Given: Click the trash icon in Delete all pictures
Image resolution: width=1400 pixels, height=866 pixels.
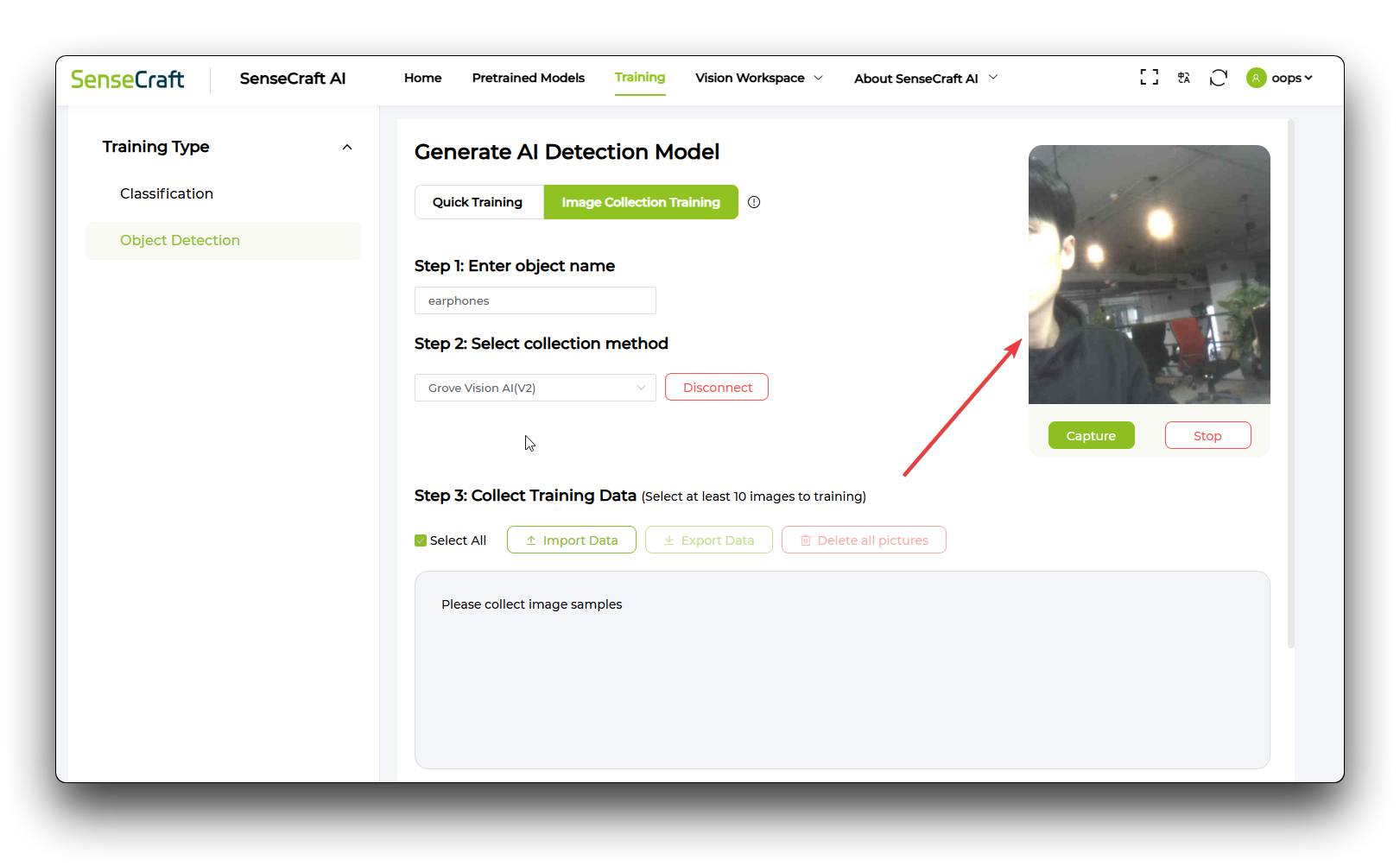Looking at the screenshot, I should coord(805,540).
